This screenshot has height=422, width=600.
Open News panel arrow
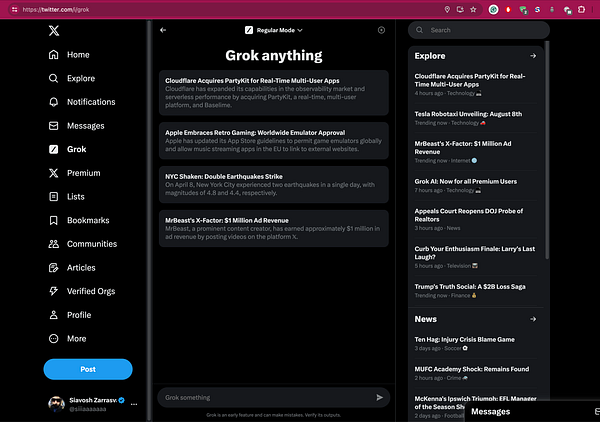[x=533, y=319]
